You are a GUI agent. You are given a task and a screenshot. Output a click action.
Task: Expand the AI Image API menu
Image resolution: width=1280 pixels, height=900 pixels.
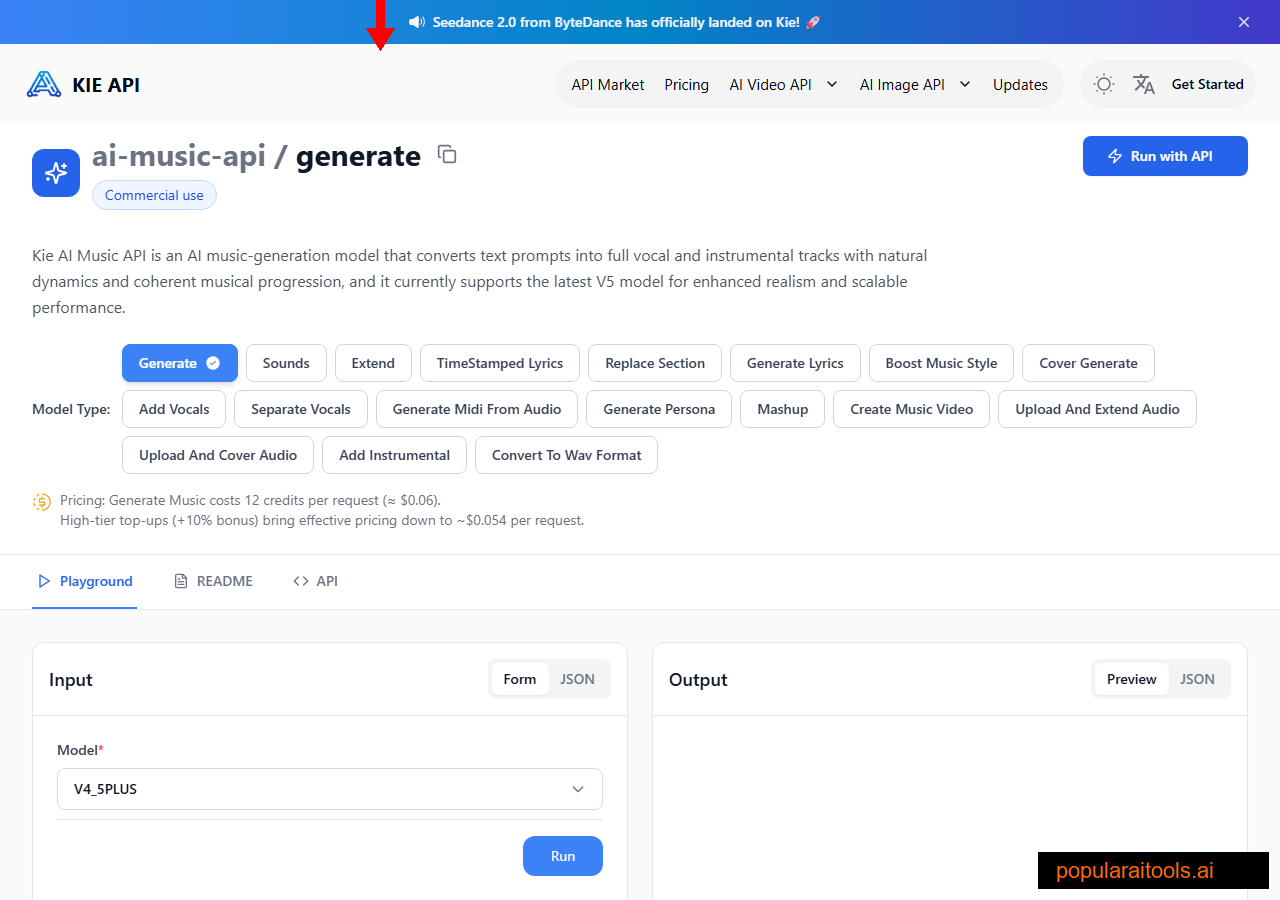click(x=914, y=84)
